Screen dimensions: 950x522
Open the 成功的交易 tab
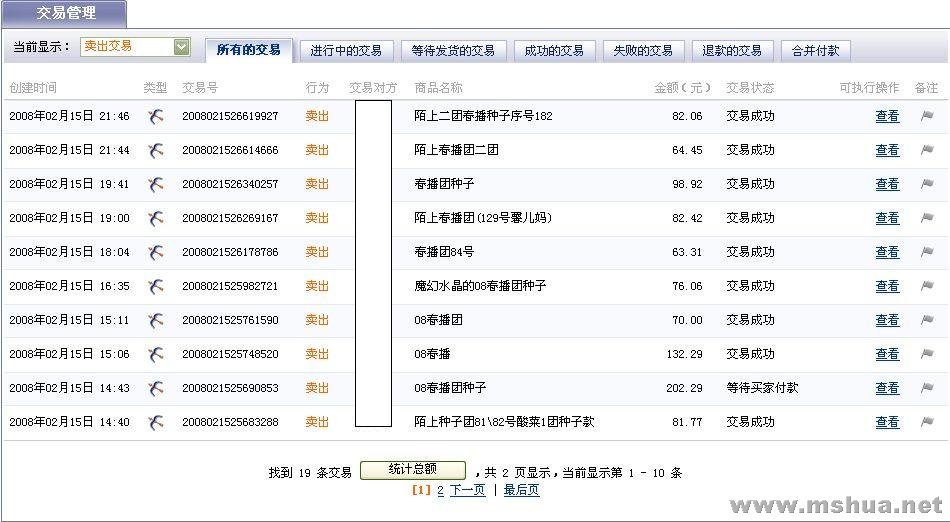click(558, 50)
